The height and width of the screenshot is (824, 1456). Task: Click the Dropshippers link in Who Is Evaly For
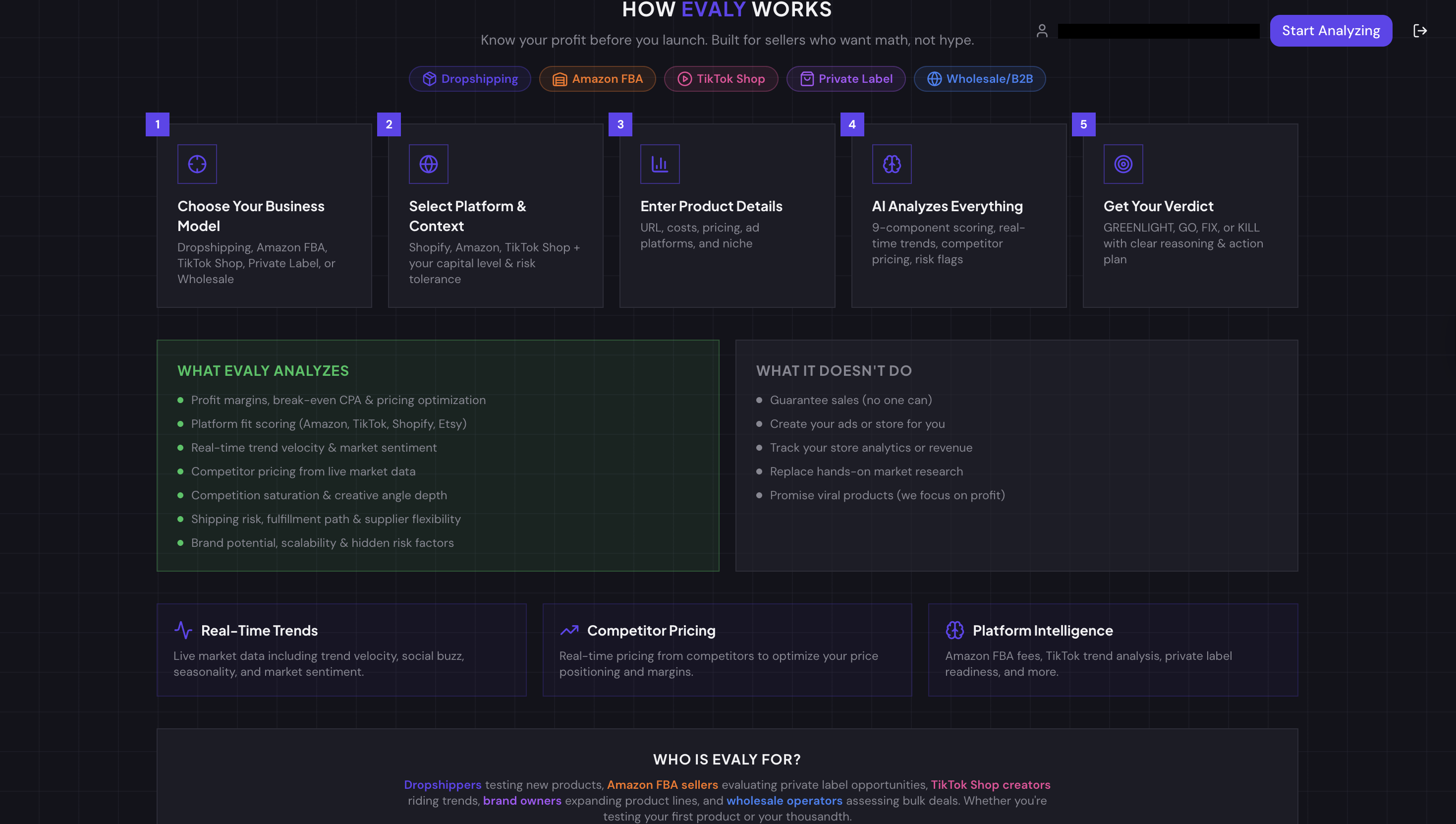point(443,784)
